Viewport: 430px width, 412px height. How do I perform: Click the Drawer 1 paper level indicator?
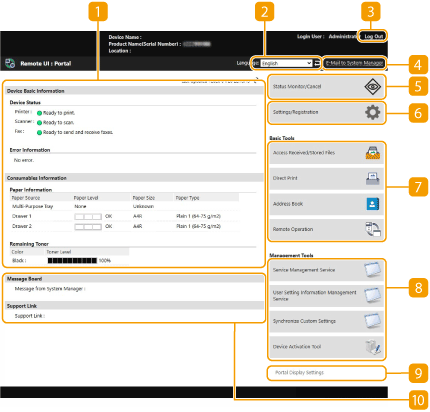pos(88,217)
